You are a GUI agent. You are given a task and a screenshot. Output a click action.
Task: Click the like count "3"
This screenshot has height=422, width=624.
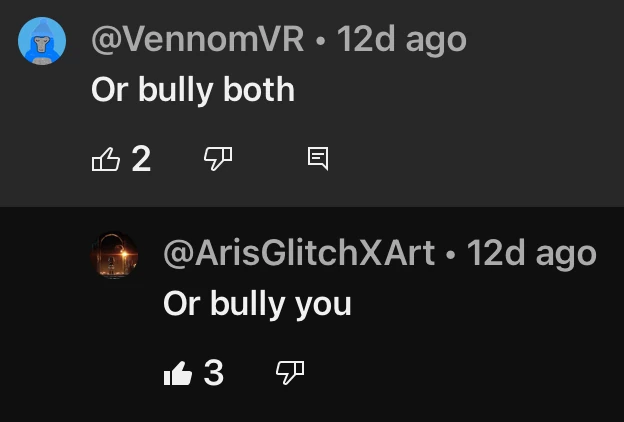[x=214, y=373]
